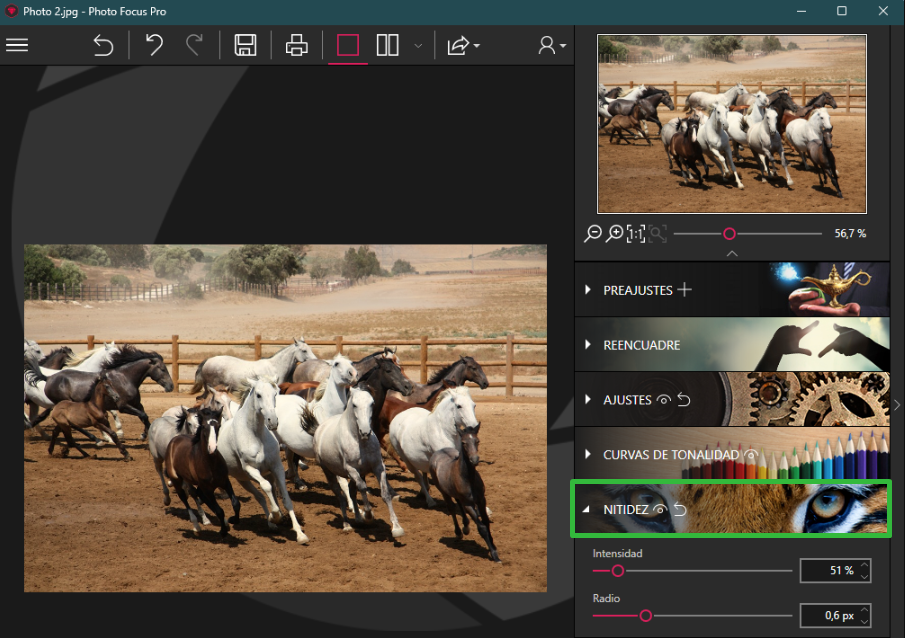Click the navigator horse thumbnail
The image size is (905, 638).
732,124
